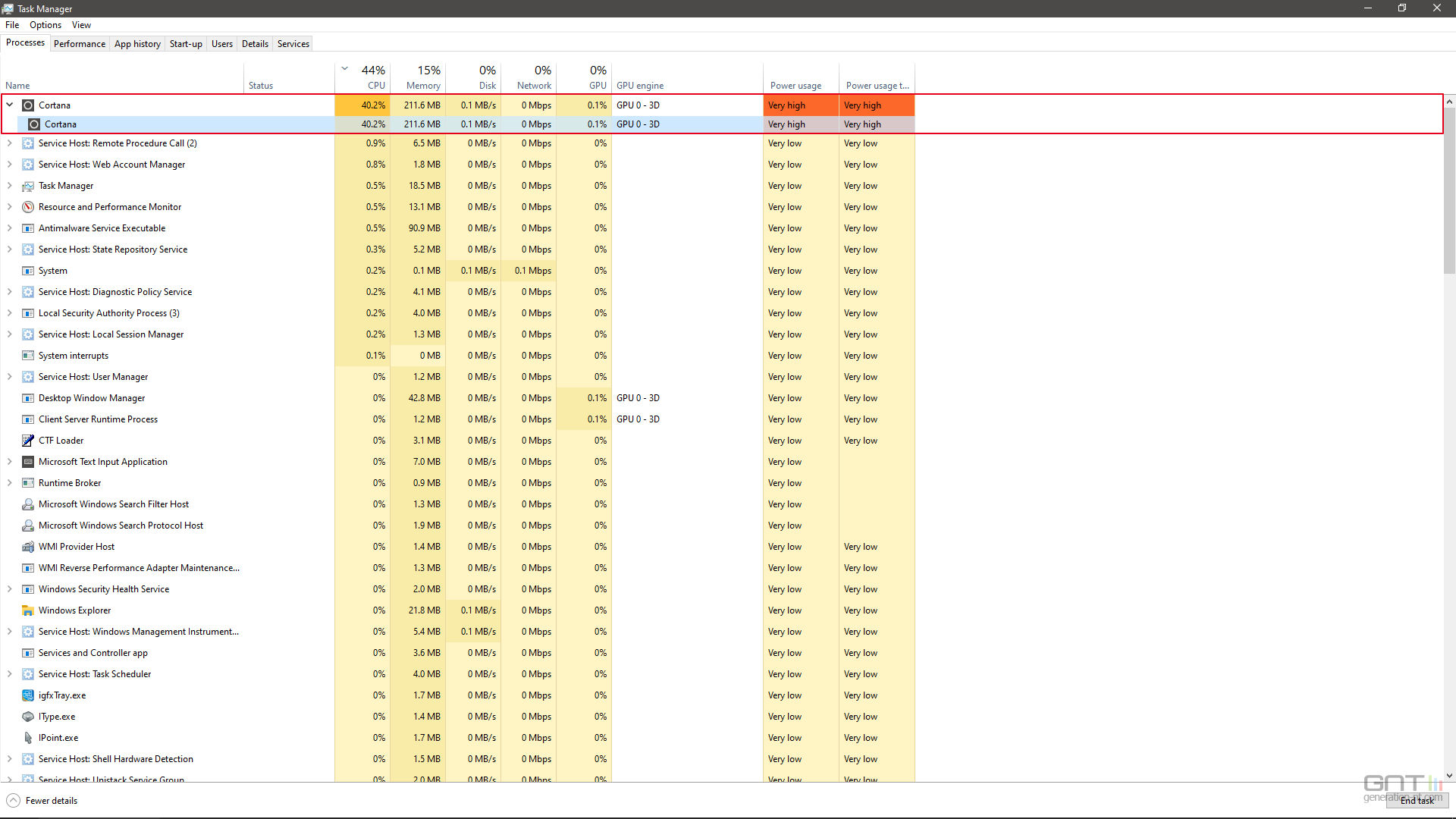The height and width of the screenshot is (819, 1456).
Task: Sort by the GPU column header
Action: pyautogui.click(x=584, y=77)
